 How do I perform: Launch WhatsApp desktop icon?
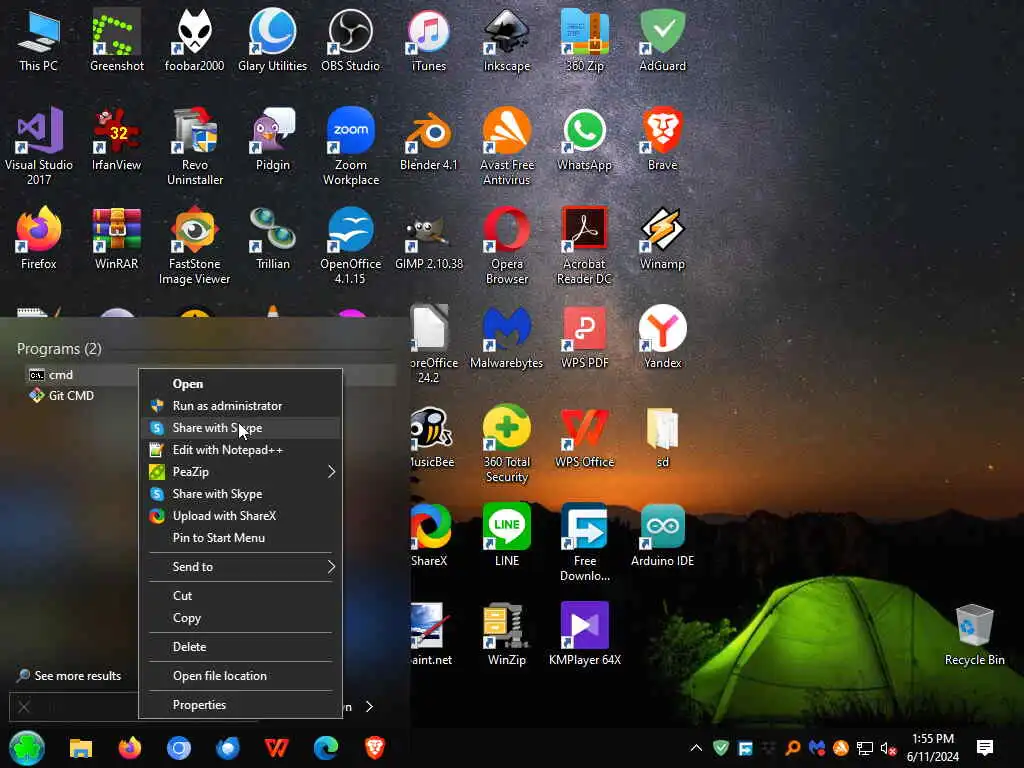(584, 139)
